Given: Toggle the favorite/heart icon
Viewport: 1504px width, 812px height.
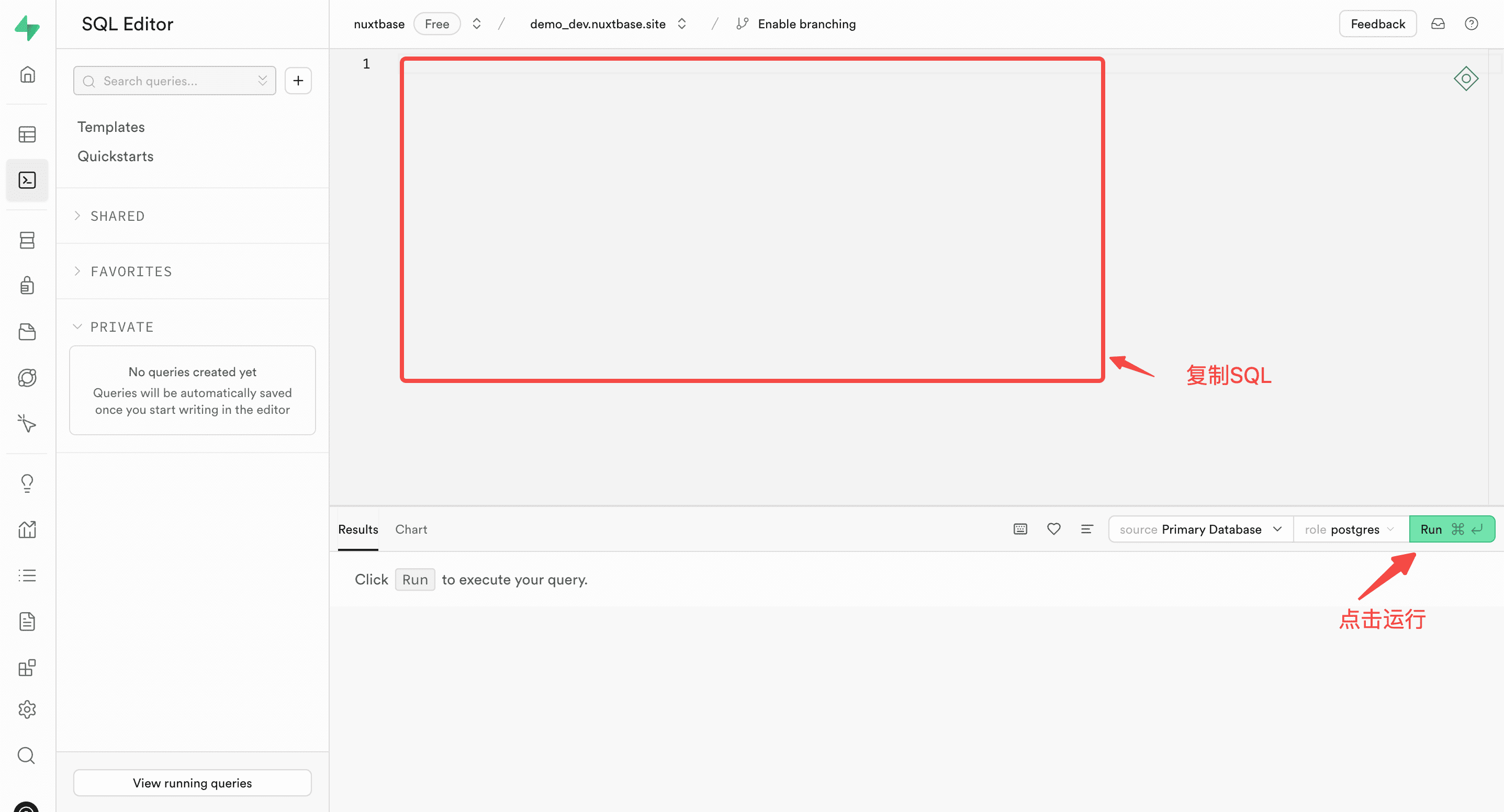Looking at the screenshot, I should point(1054,528).
